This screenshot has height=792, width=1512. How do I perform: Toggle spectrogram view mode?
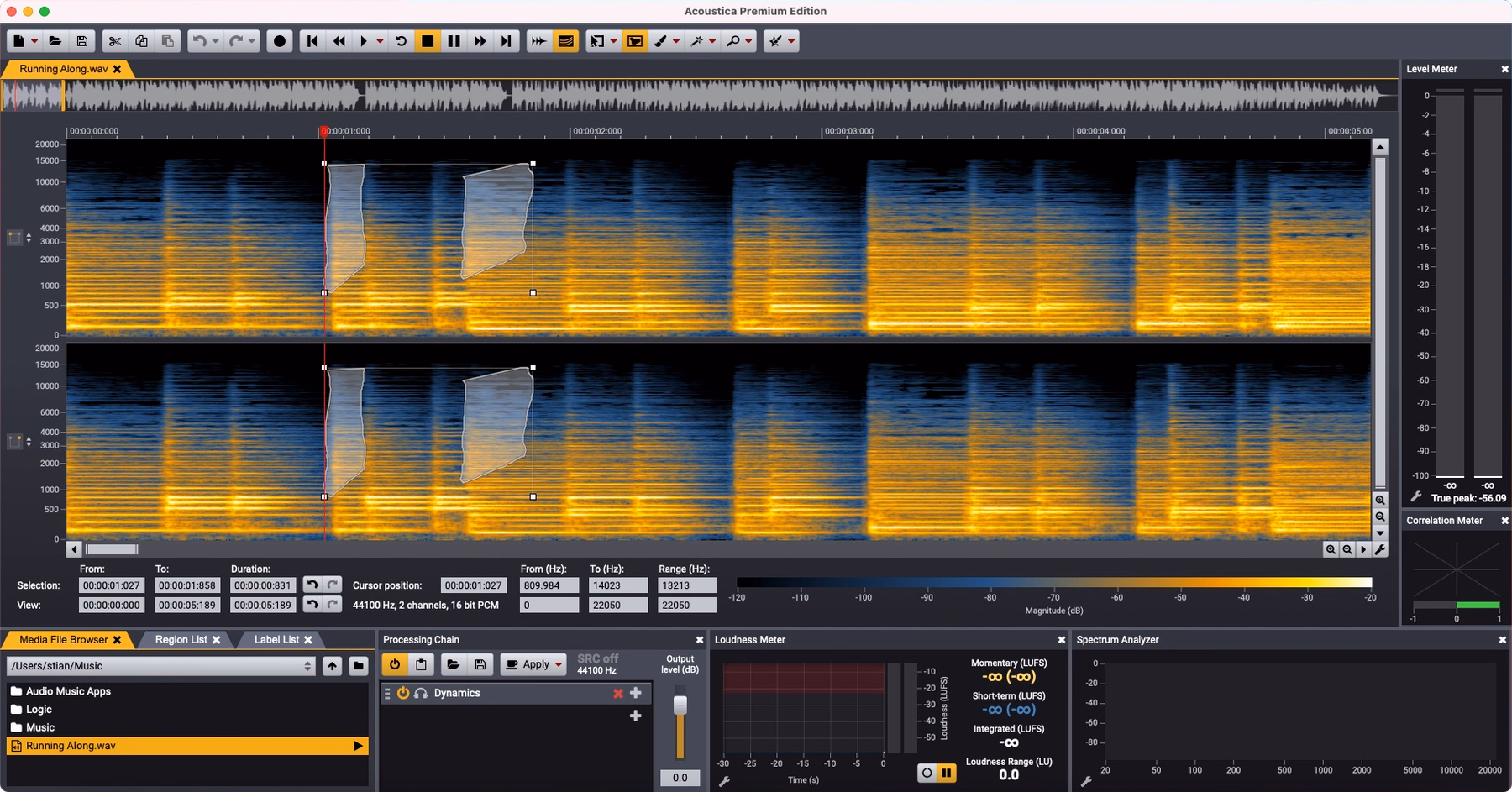pos(565,41)
